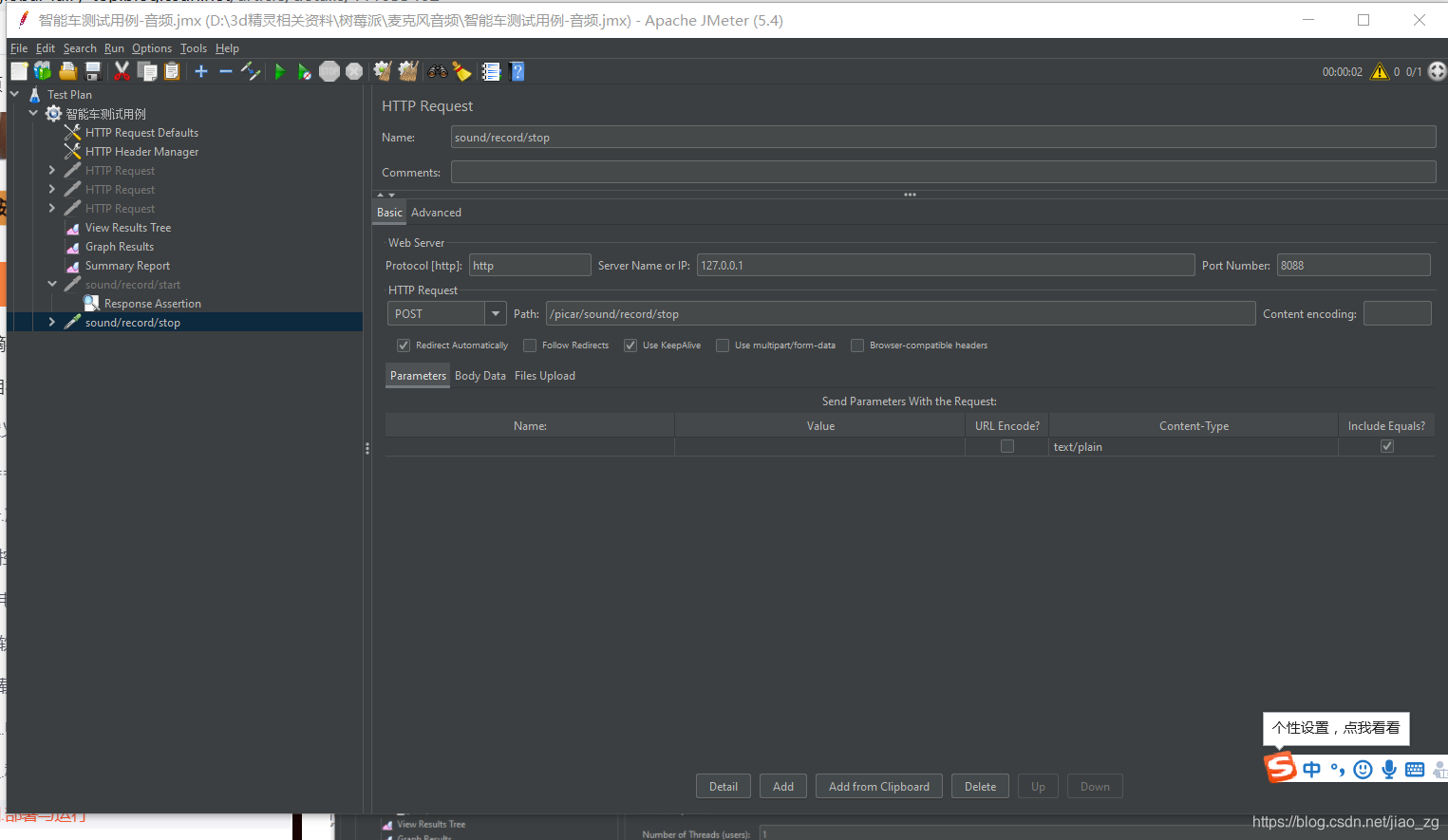Viewport: 1448px width, 840px height.
Task: Open the Edit menu
Action: pyautogui.click(x=46, y=48)
